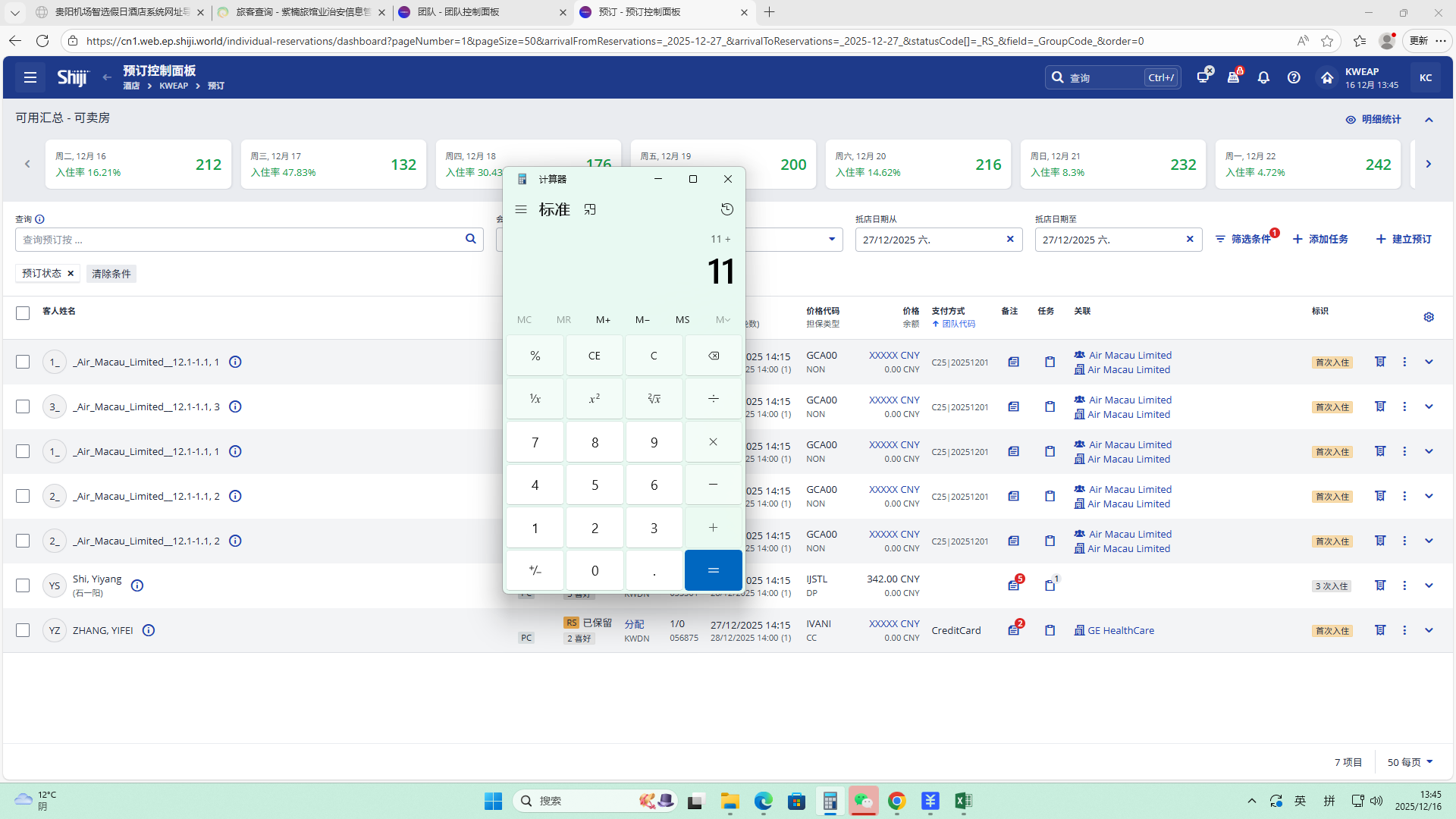The width and height of the screenshot is (1456, 819).
Task: Tick the checkbox for Shi, Yiyang
Action: pyautogui.click(x=23, y=585)
